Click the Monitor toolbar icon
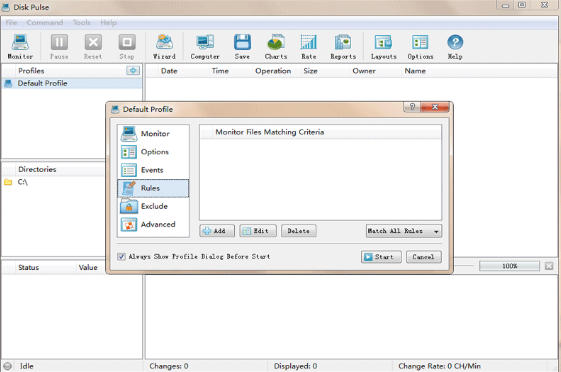 coord(20,46)
